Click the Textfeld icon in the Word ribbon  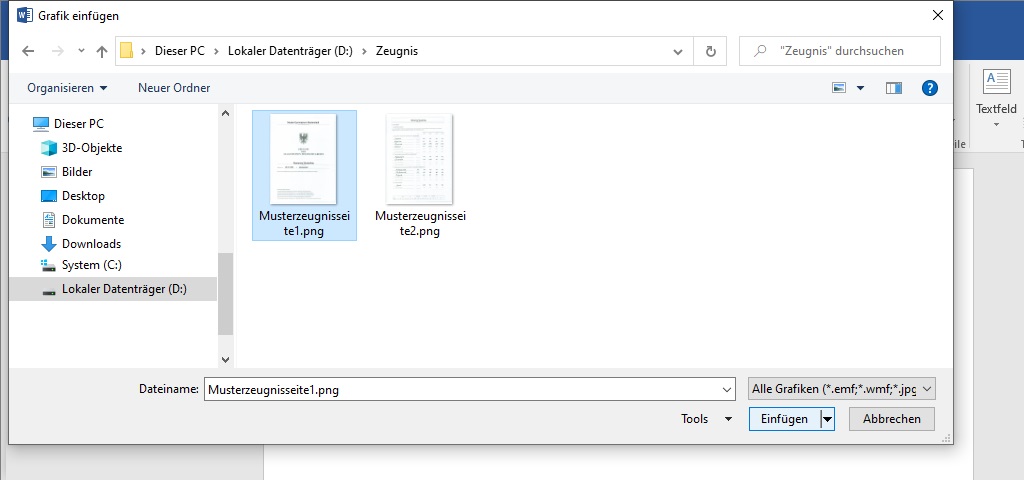pos(996,83)
